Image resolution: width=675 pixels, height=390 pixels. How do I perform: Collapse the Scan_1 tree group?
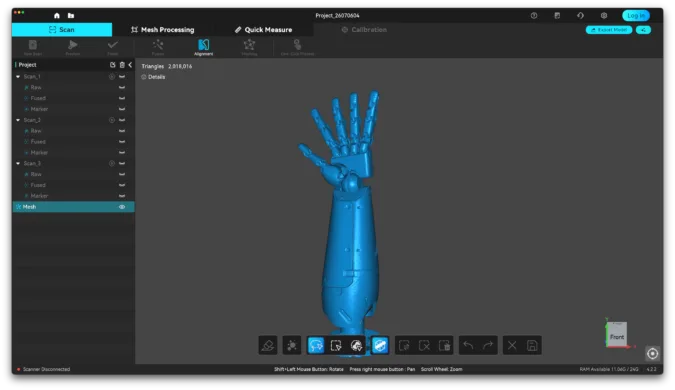(18, 77)
